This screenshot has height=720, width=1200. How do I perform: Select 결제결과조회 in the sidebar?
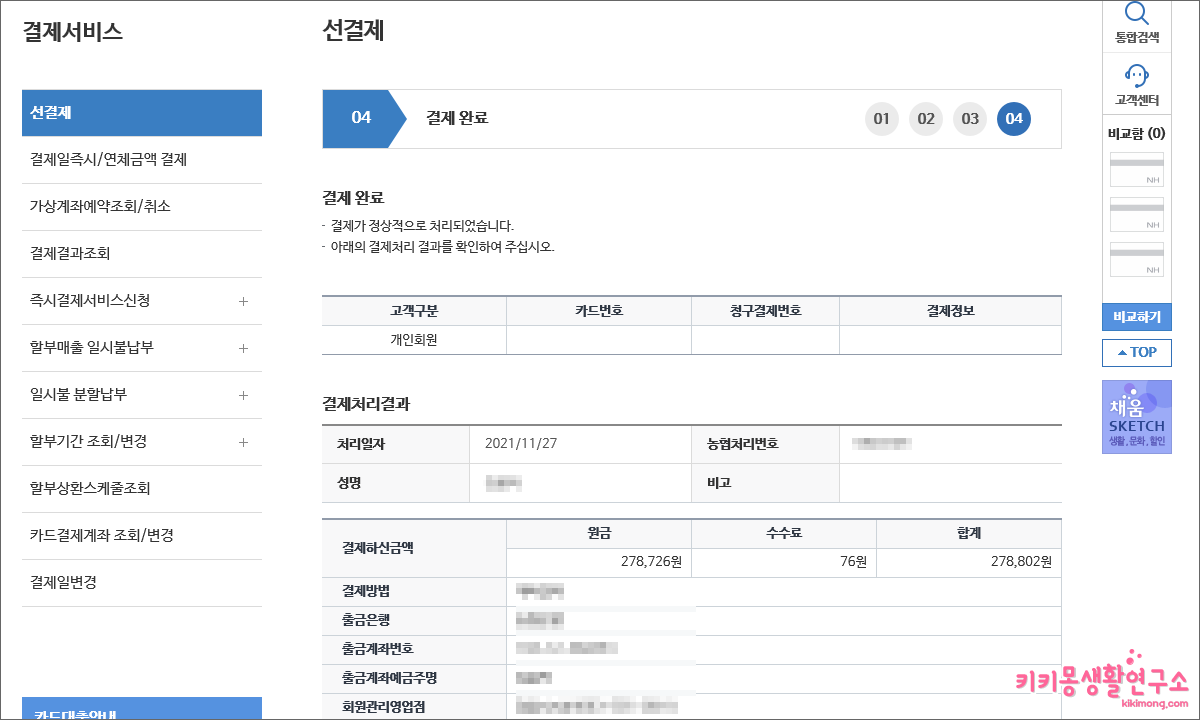click(141, 254)
